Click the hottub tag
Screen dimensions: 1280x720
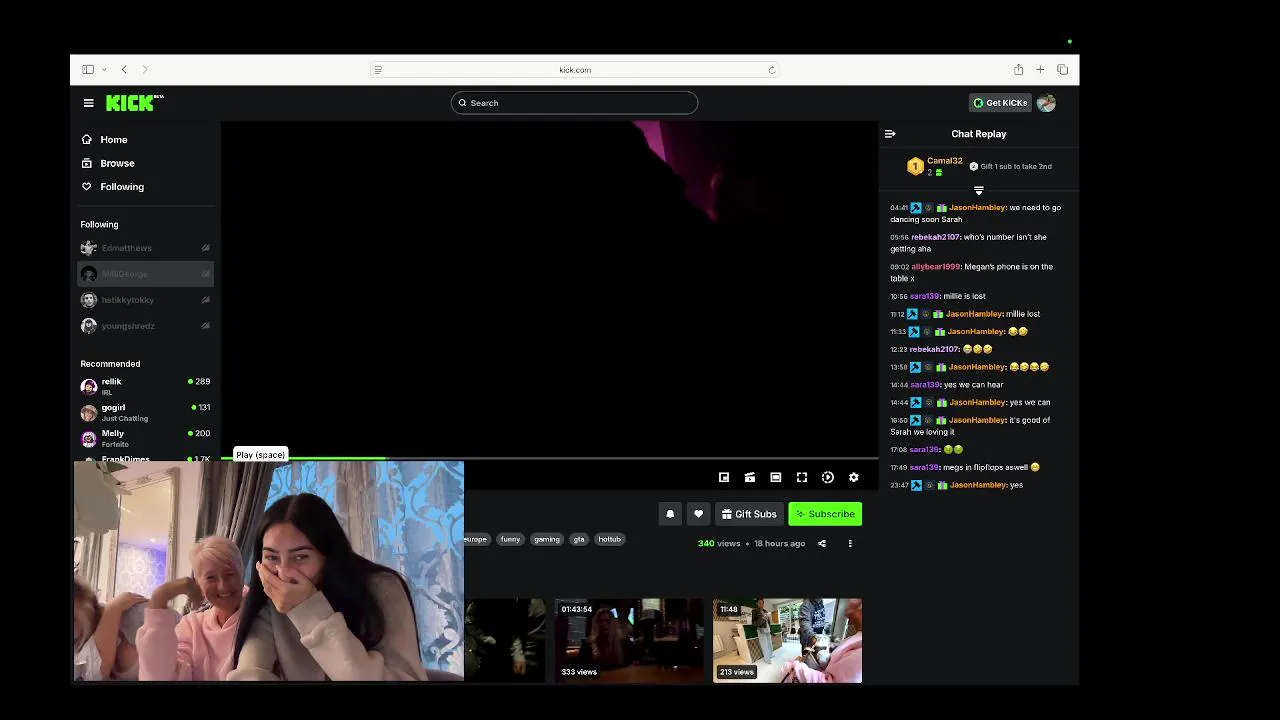[x=610, y=539]
